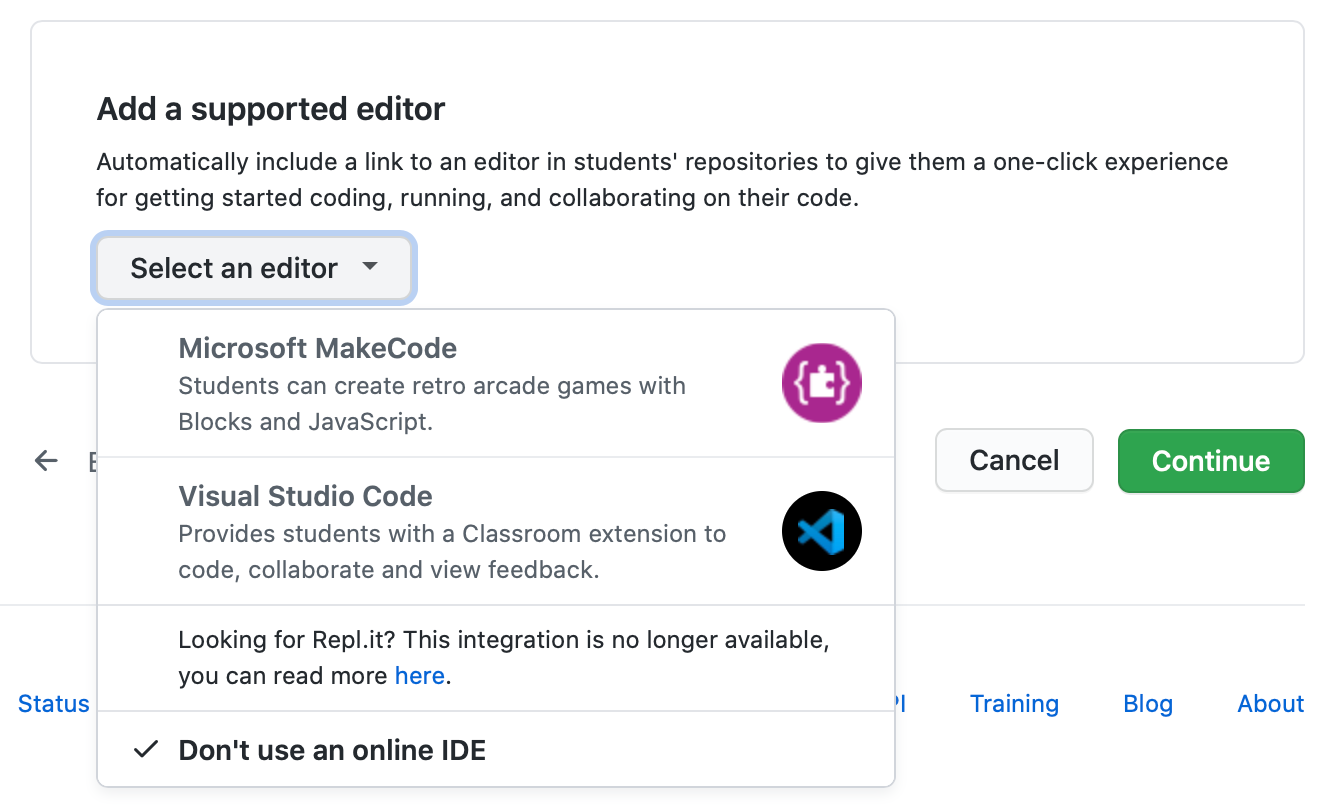Click the green Continue button
The width and height of the screenshot is (1330, 810).
point(1211,461)
